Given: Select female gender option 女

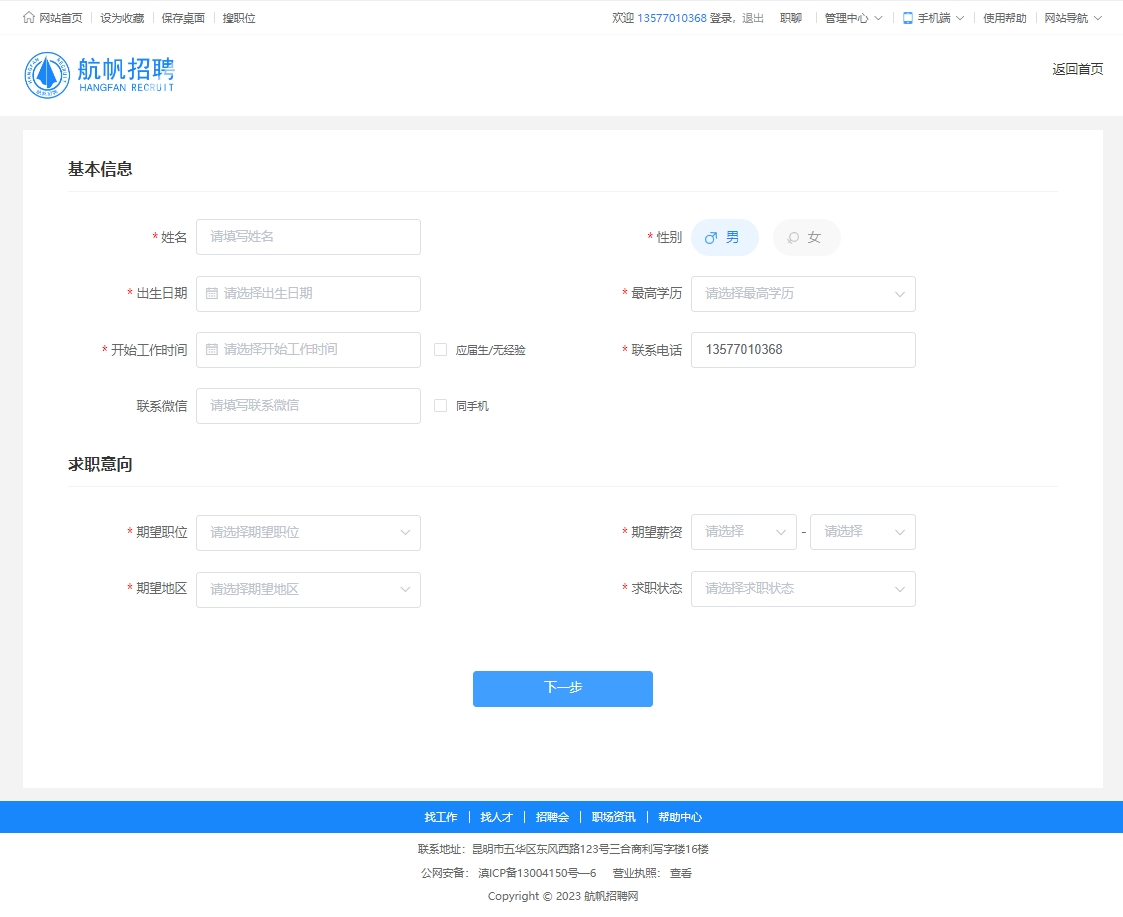Looking at the screenshot, I should pos(806,238).
